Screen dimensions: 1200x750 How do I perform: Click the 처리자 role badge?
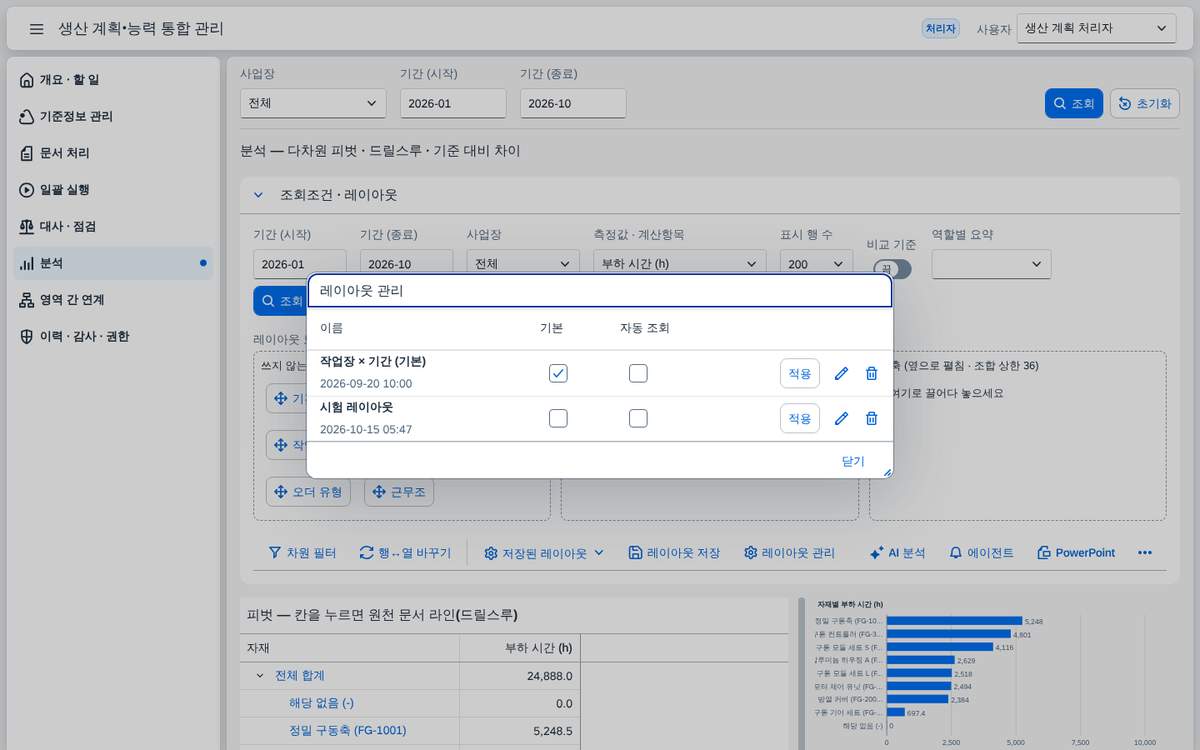click(x=941, y=29)
